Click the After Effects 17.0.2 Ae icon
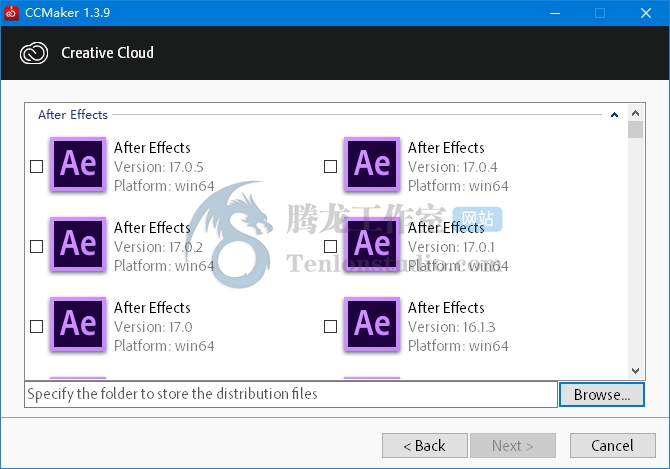Image resolution: width=670 pixels, height=469 pixels. click(78, 244)
